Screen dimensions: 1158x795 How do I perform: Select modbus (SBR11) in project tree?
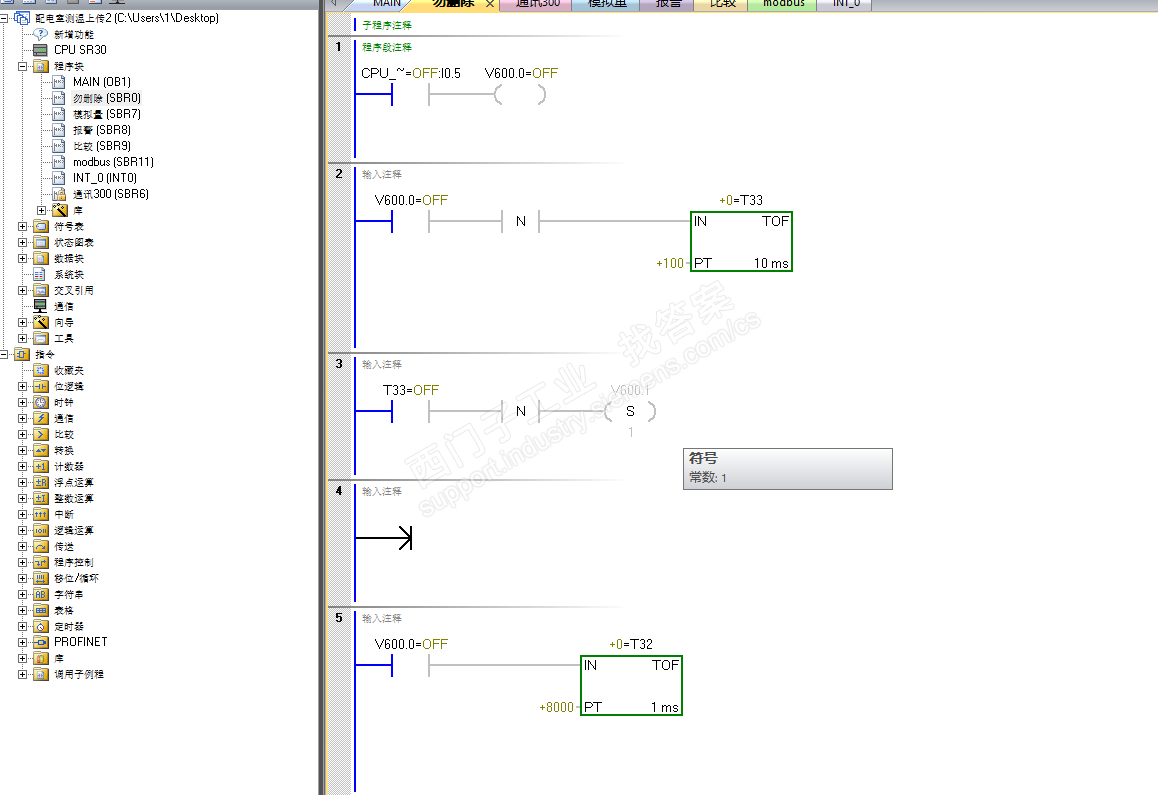[x=113, y=163]
